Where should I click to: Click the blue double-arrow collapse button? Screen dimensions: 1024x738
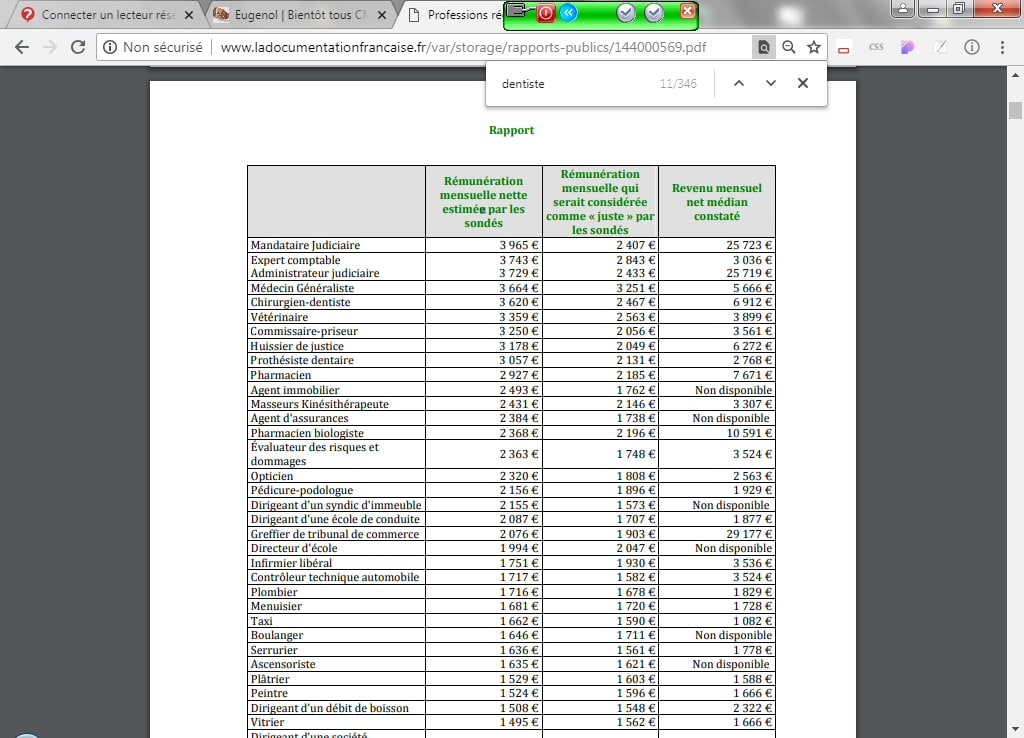568,13
